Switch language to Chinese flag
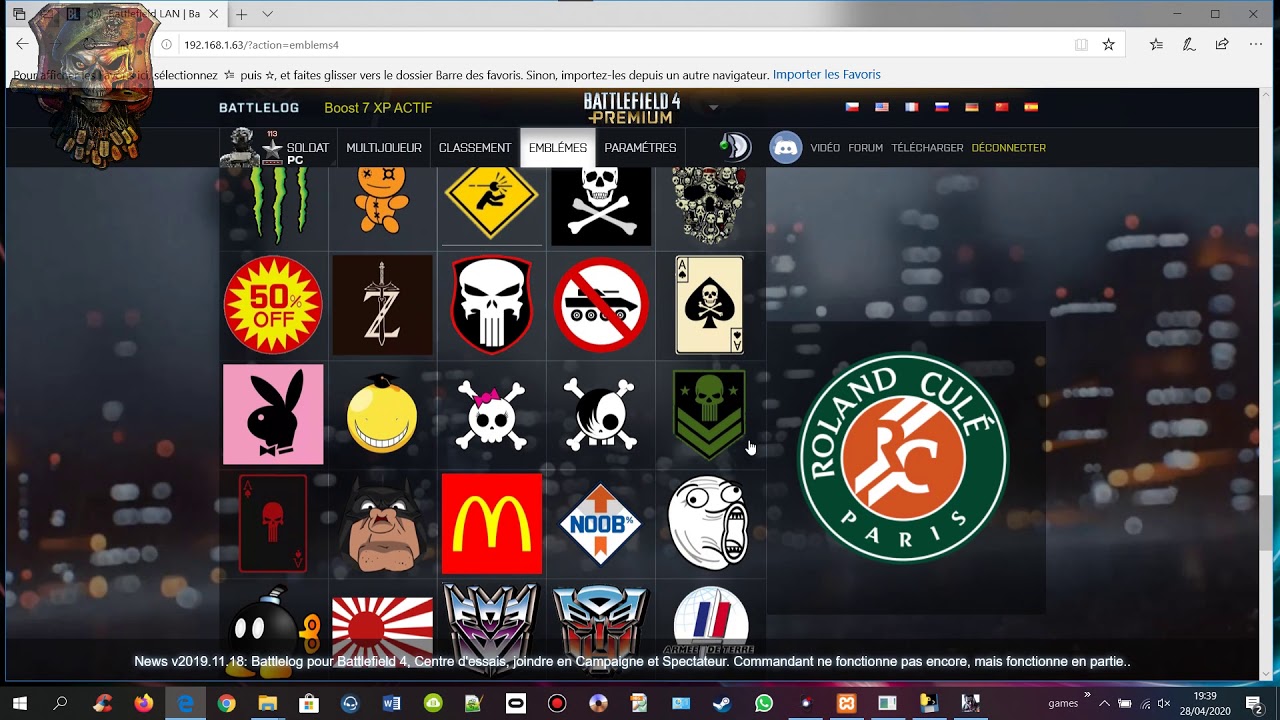 coord(1001,107)
